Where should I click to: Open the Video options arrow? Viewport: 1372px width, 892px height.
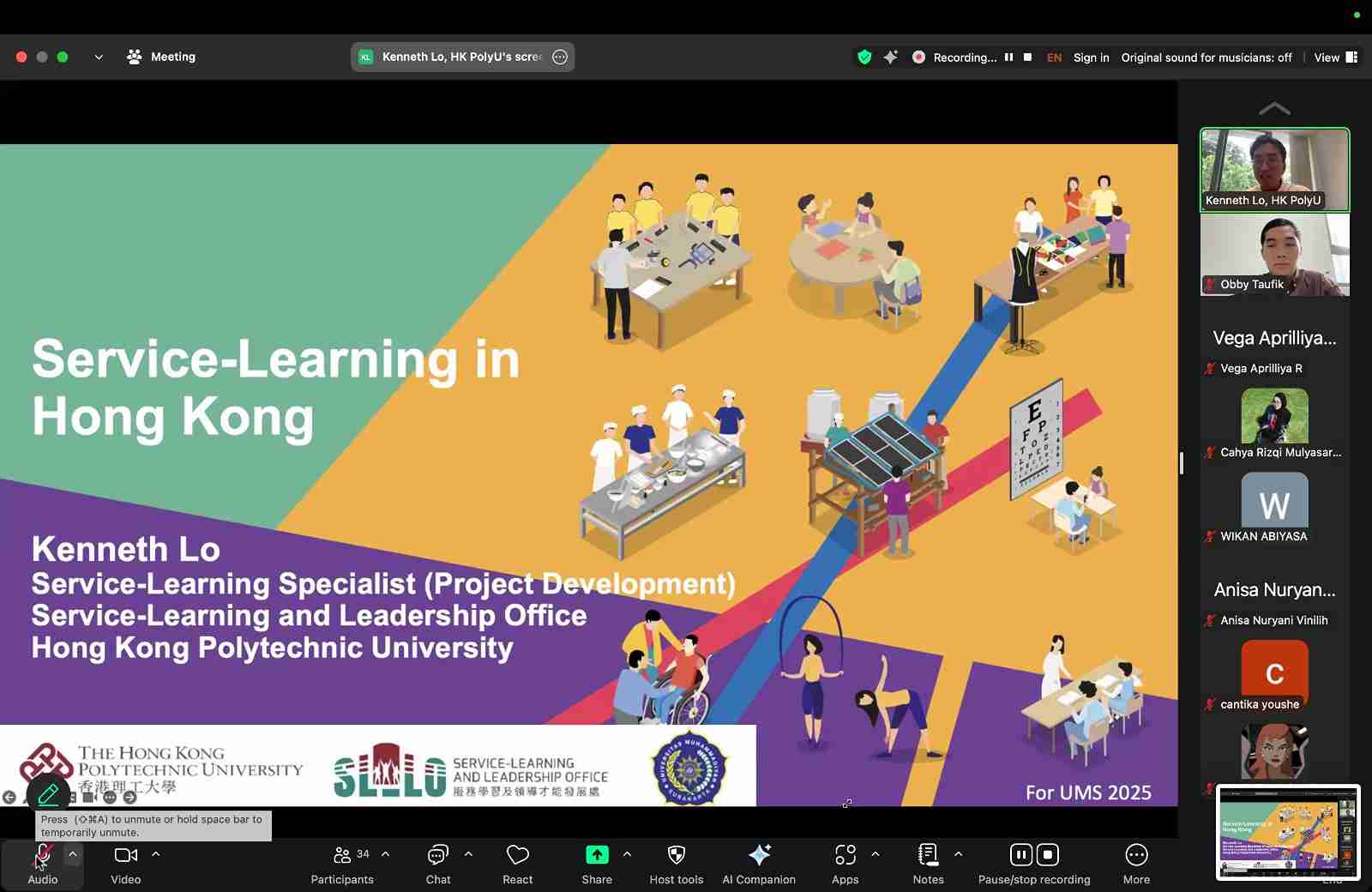(x=155, y=854)
